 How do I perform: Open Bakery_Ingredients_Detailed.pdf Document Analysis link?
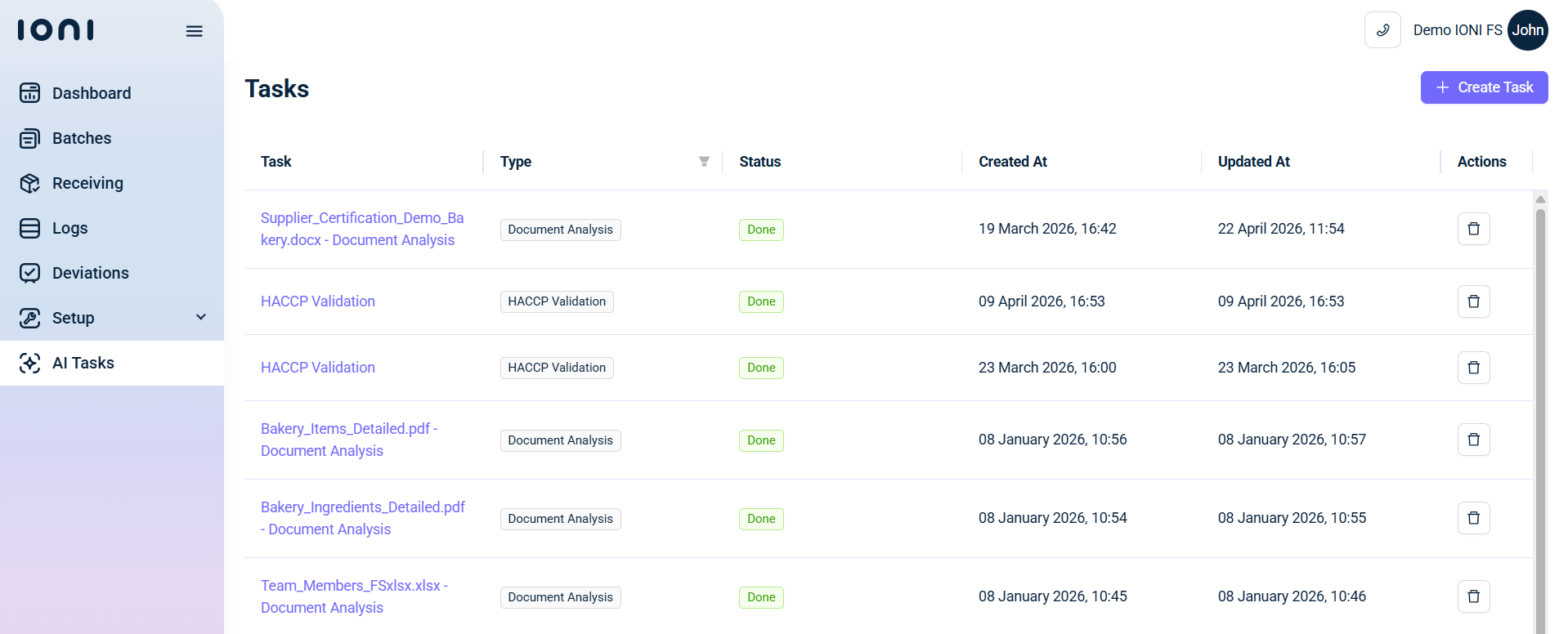tap(363, 518)
